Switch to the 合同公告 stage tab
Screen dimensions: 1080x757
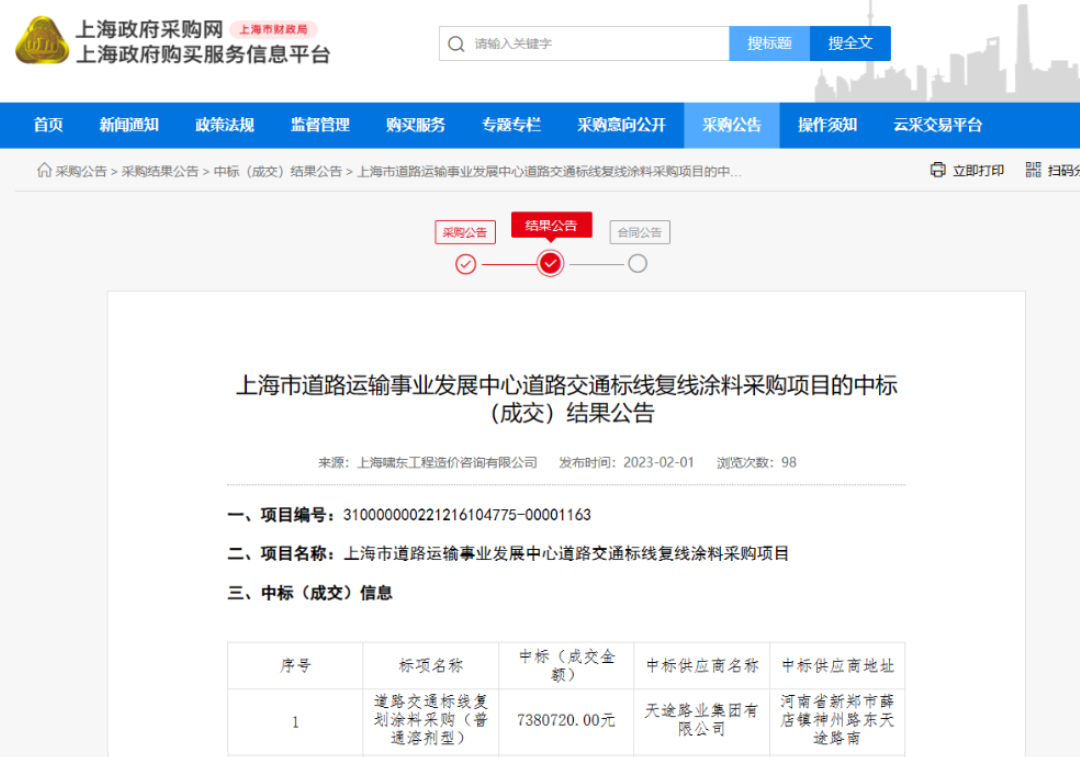point(638,232)
